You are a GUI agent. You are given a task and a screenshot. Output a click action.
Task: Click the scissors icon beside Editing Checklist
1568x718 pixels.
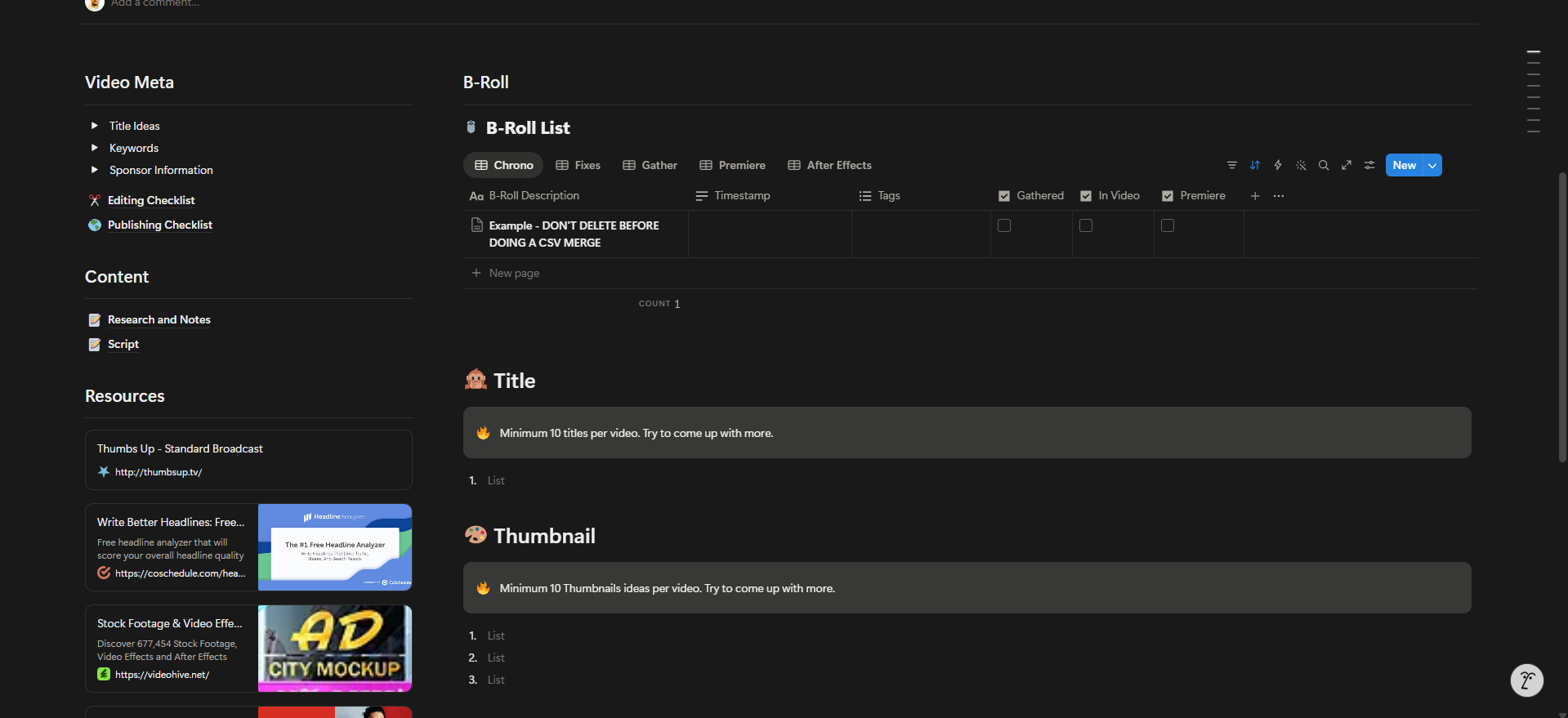coord(95,200)
